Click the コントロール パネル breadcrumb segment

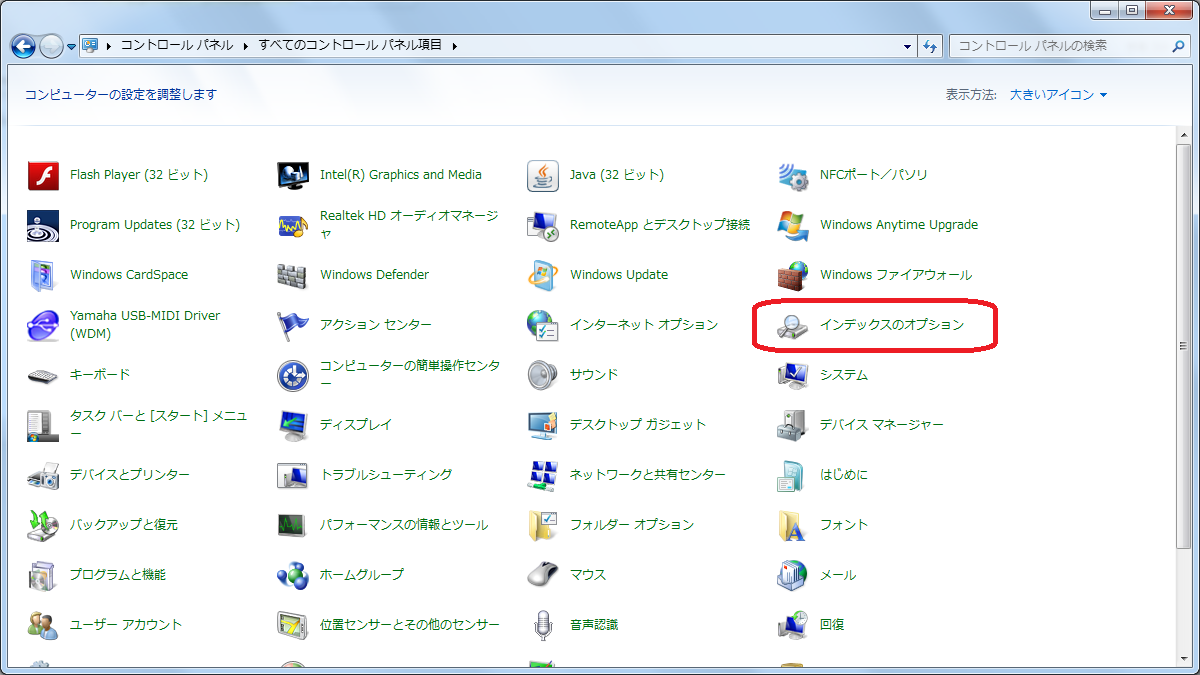tap(177, 46)
